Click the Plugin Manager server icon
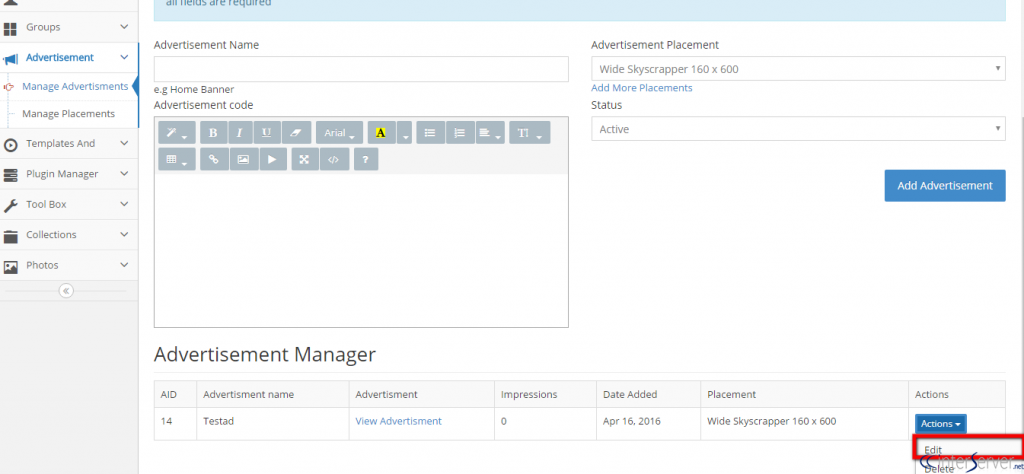The width and height of the screenshot is (1024, 474). coord(10,175)
